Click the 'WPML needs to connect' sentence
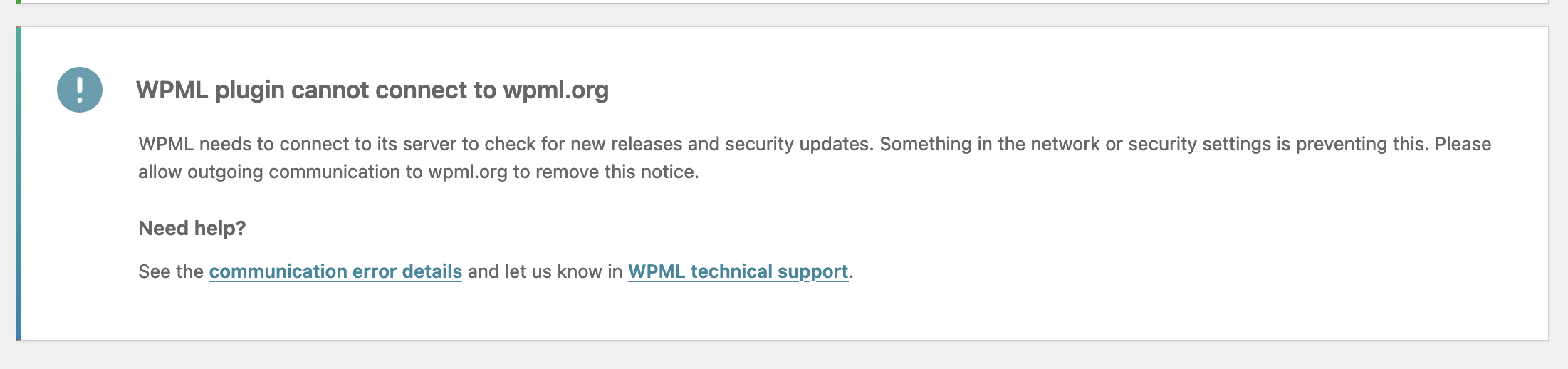Viewport: 1568px width, 369px height. (x=506, y=144)
